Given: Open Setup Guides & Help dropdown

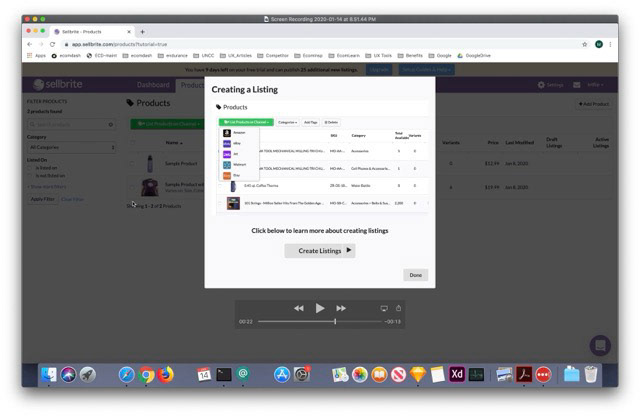Looking at the screenshot, I should coord(426,70).
